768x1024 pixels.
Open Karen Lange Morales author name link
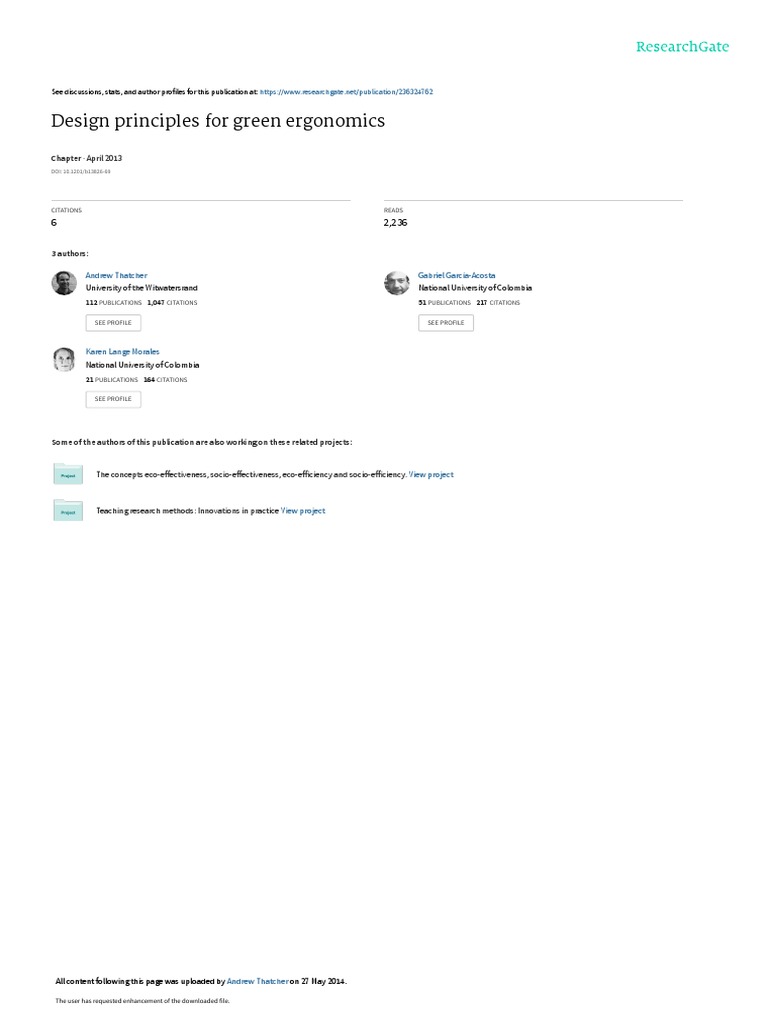122,352
